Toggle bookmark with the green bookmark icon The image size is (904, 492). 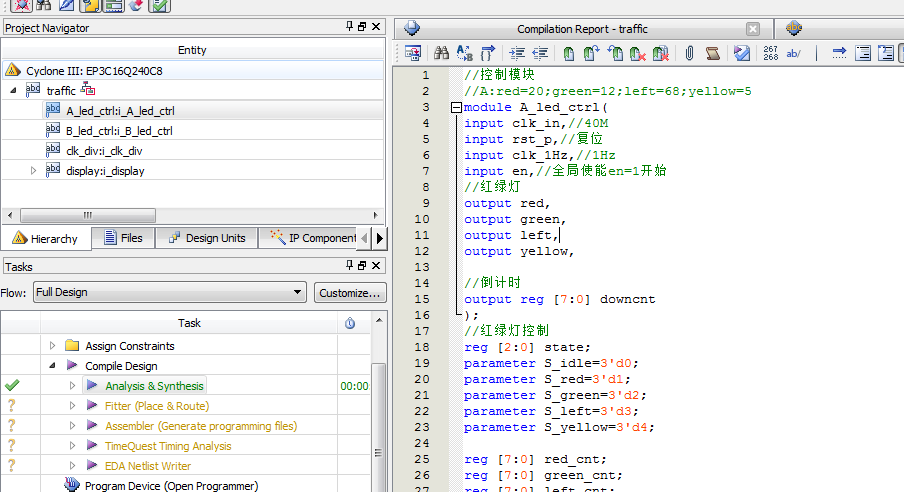[568, 53]
